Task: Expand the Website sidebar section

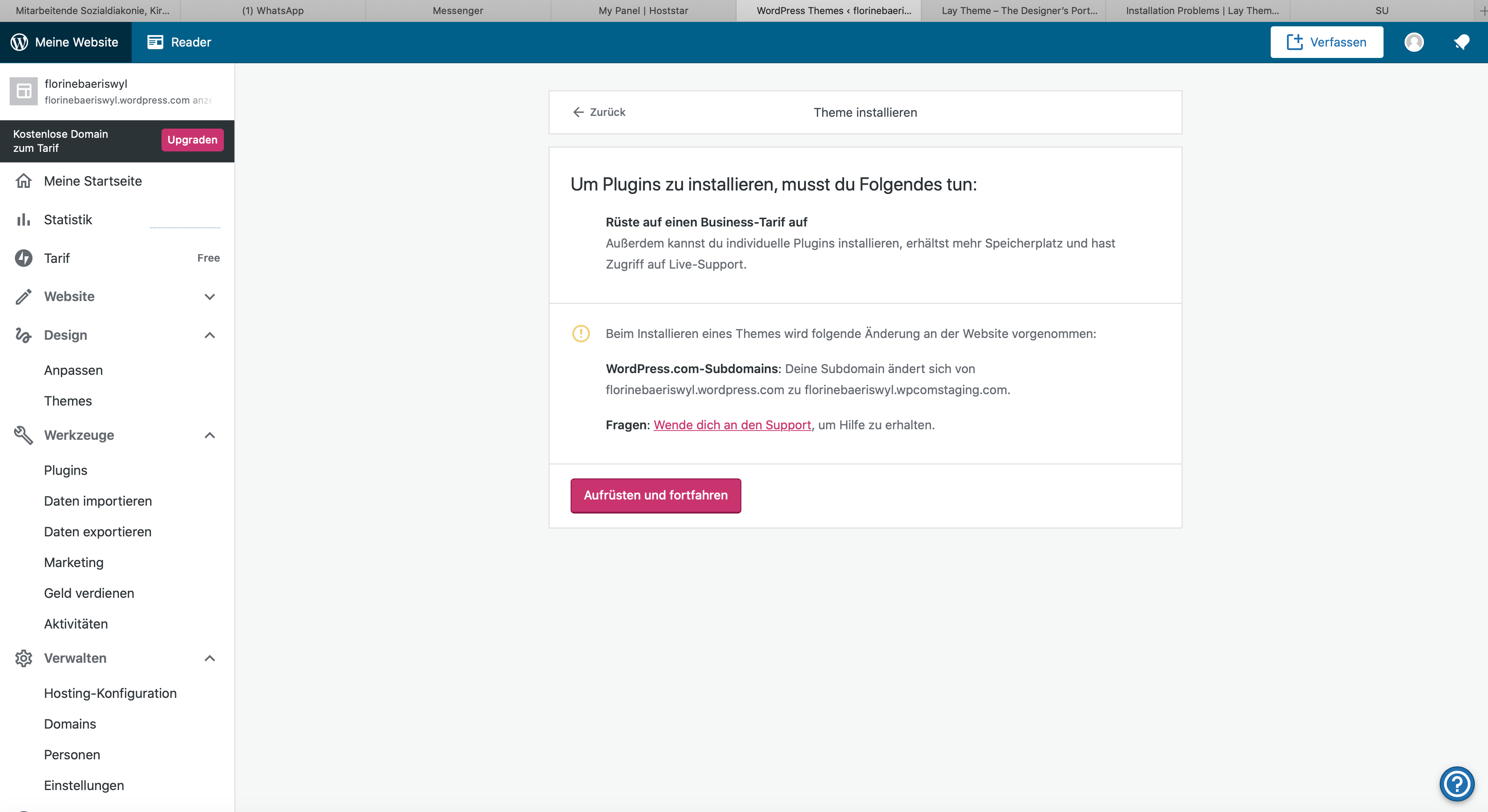Action: [210, 297]
